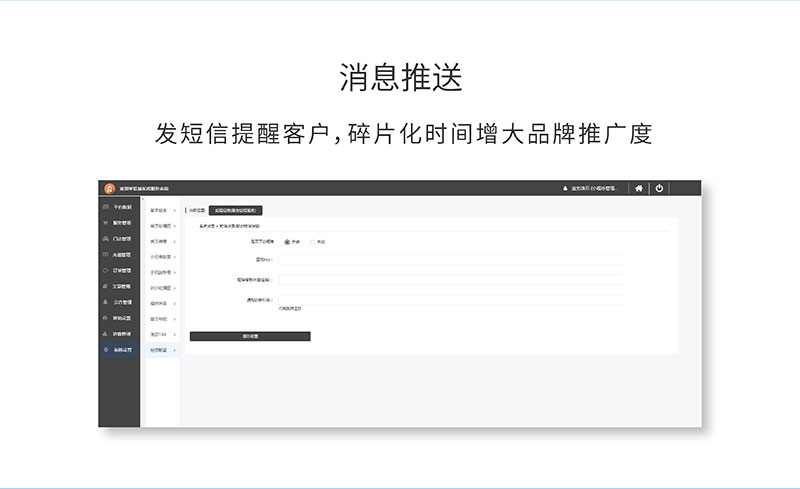Select the unchecked 关闭 radio button
The height and width of the screenshot is (489, 800).
tap(312, 242)
